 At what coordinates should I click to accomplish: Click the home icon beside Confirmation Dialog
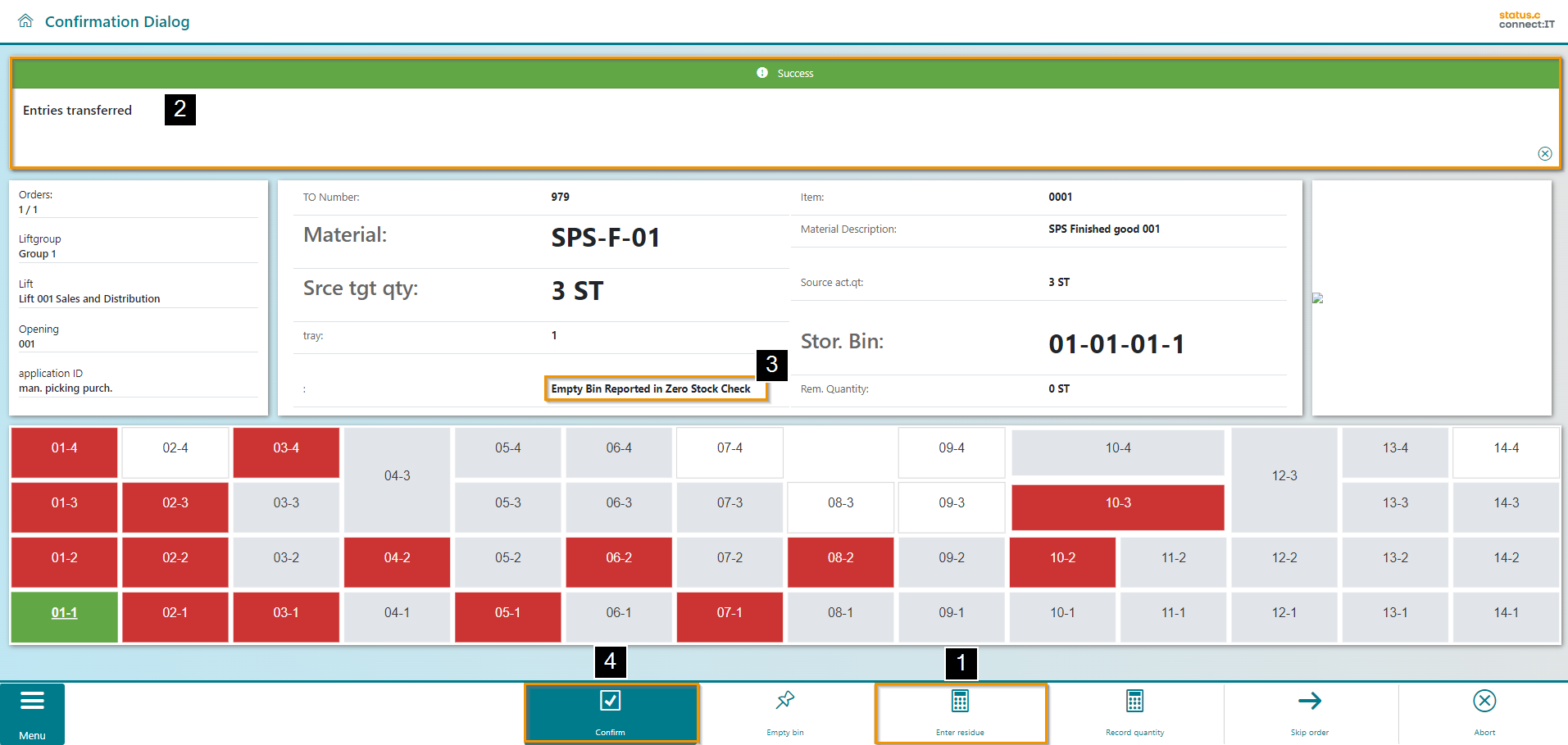pyautogui.click(x=25, y=21)
